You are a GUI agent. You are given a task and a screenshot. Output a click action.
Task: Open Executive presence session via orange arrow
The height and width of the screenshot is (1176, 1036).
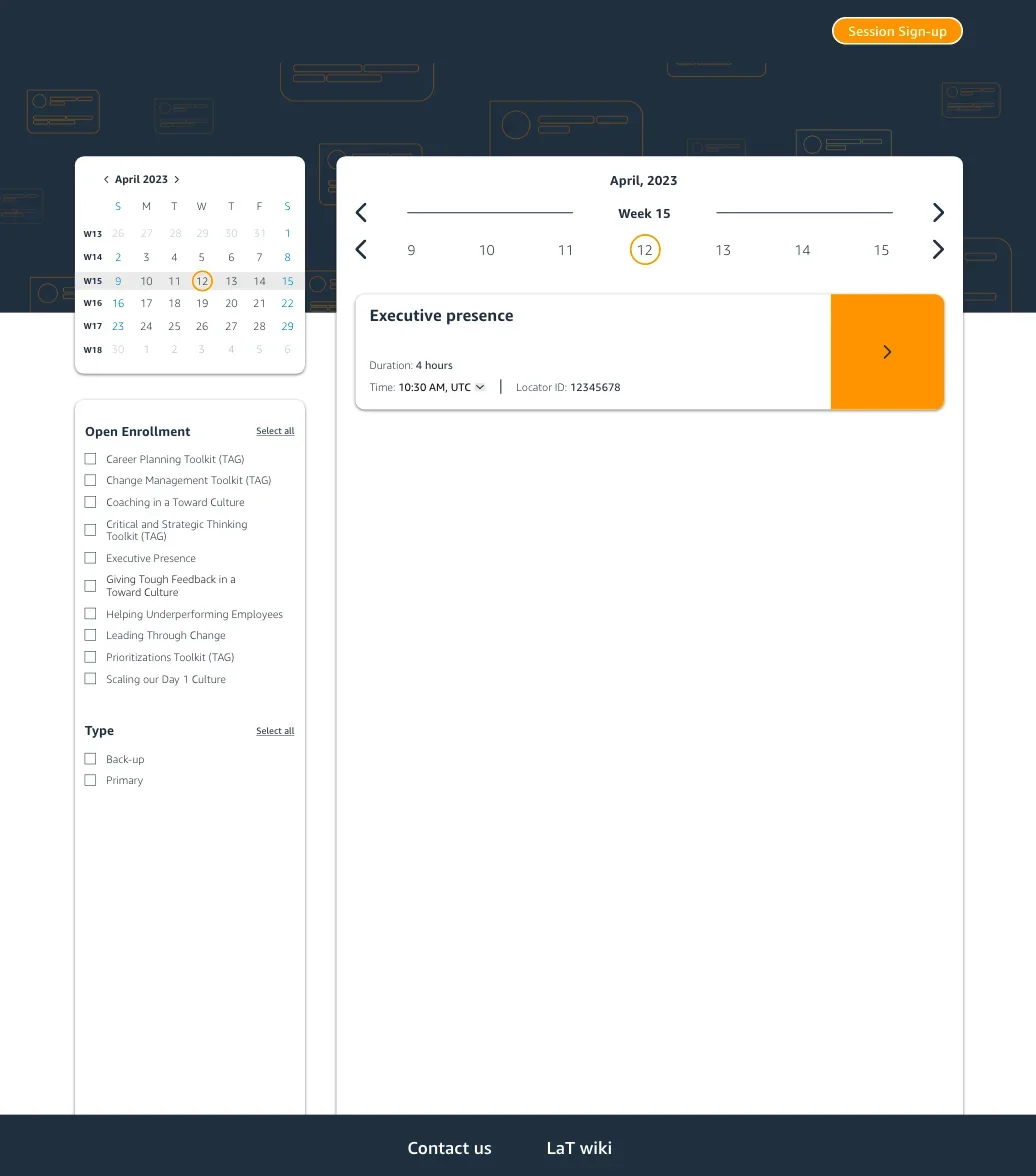point(887,352)
